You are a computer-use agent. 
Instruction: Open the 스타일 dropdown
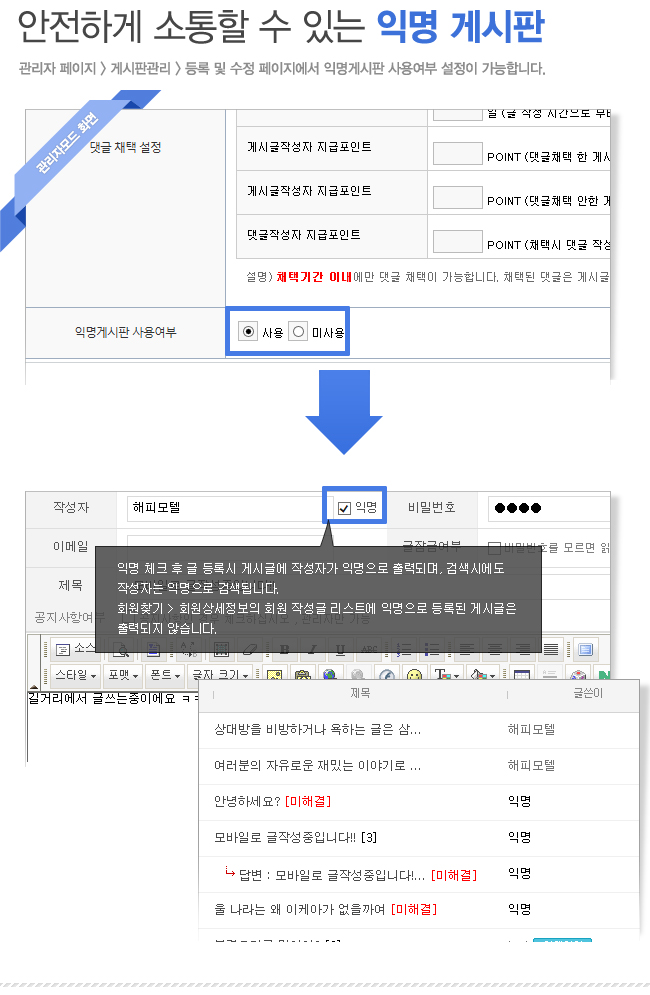(76, 675)
